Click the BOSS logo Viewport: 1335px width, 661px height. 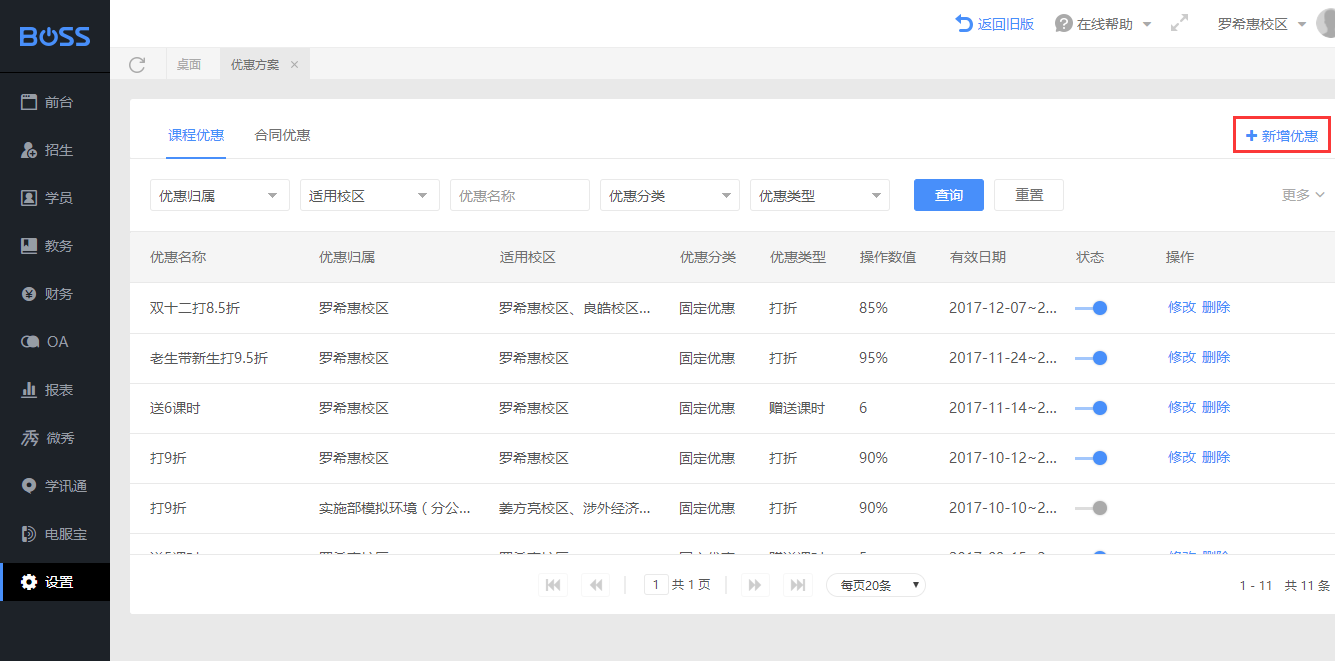(x=55, y=37)
